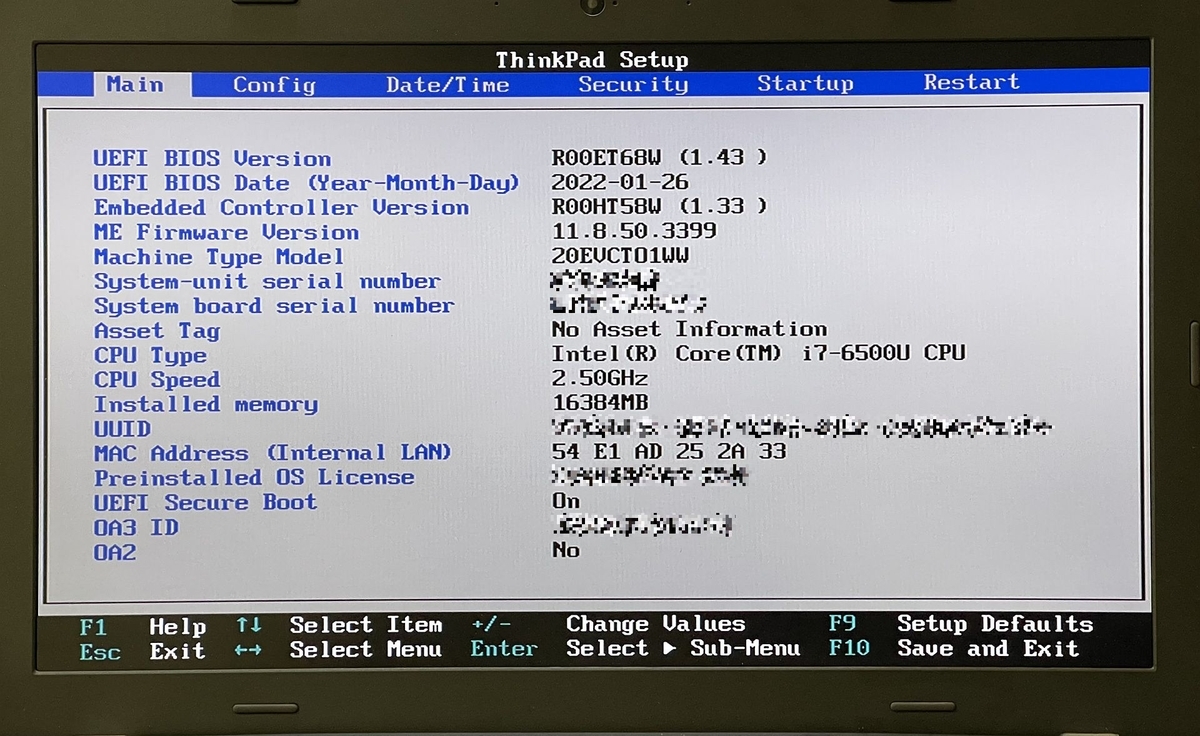Click Machine Type Model label
Image resolution: width=1200 pixels, height=736 pixels.
(x=219, y=257)
